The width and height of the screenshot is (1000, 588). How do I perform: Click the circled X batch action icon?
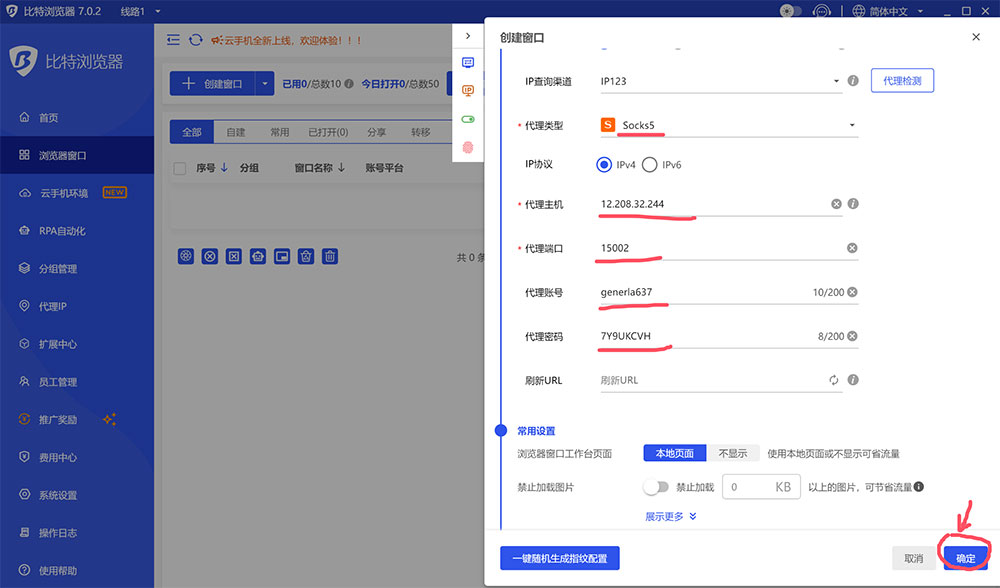pos(210,256)
